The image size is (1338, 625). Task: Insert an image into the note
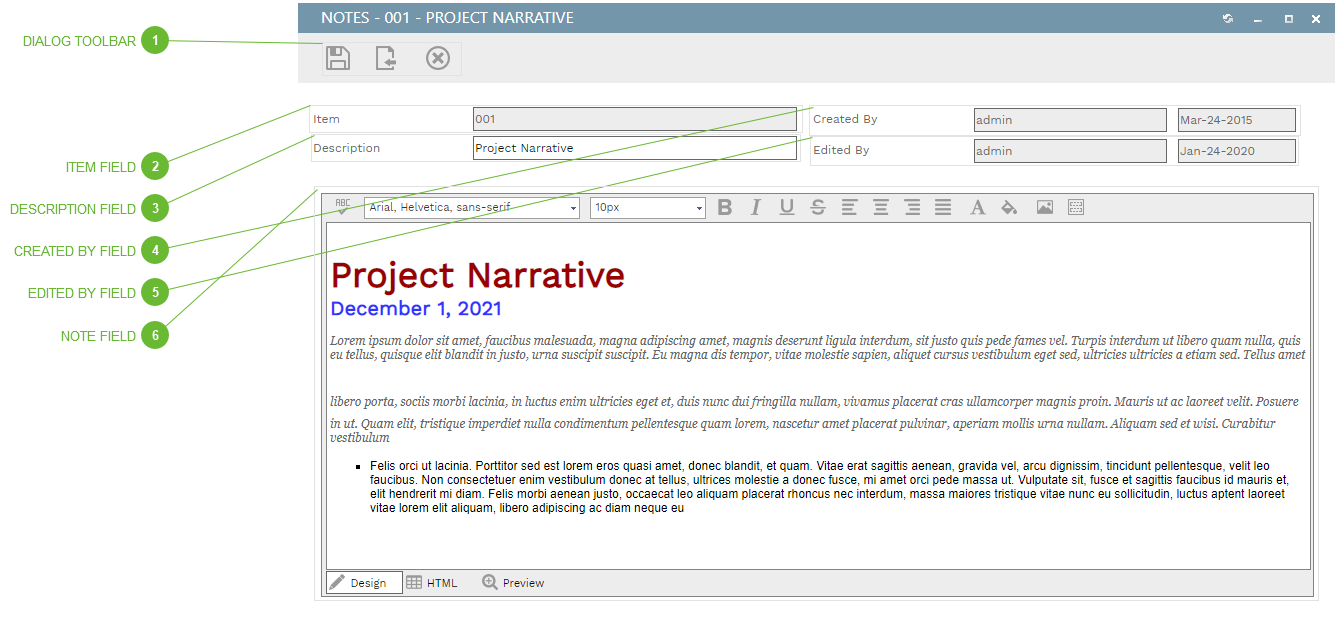click(1043, 207)
